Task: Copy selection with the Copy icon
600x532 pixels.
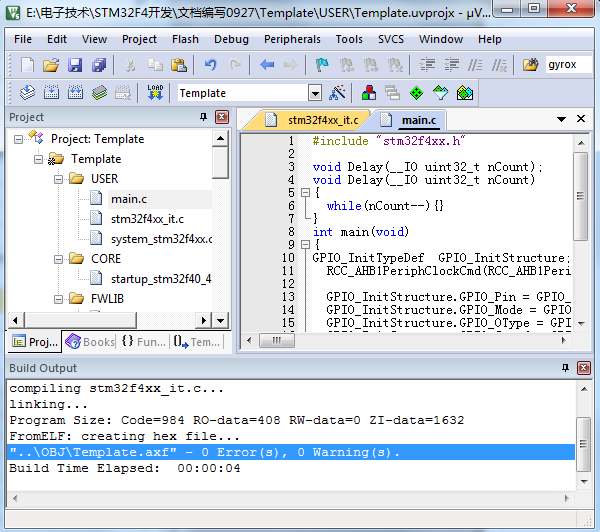Action: click(155, 65)
